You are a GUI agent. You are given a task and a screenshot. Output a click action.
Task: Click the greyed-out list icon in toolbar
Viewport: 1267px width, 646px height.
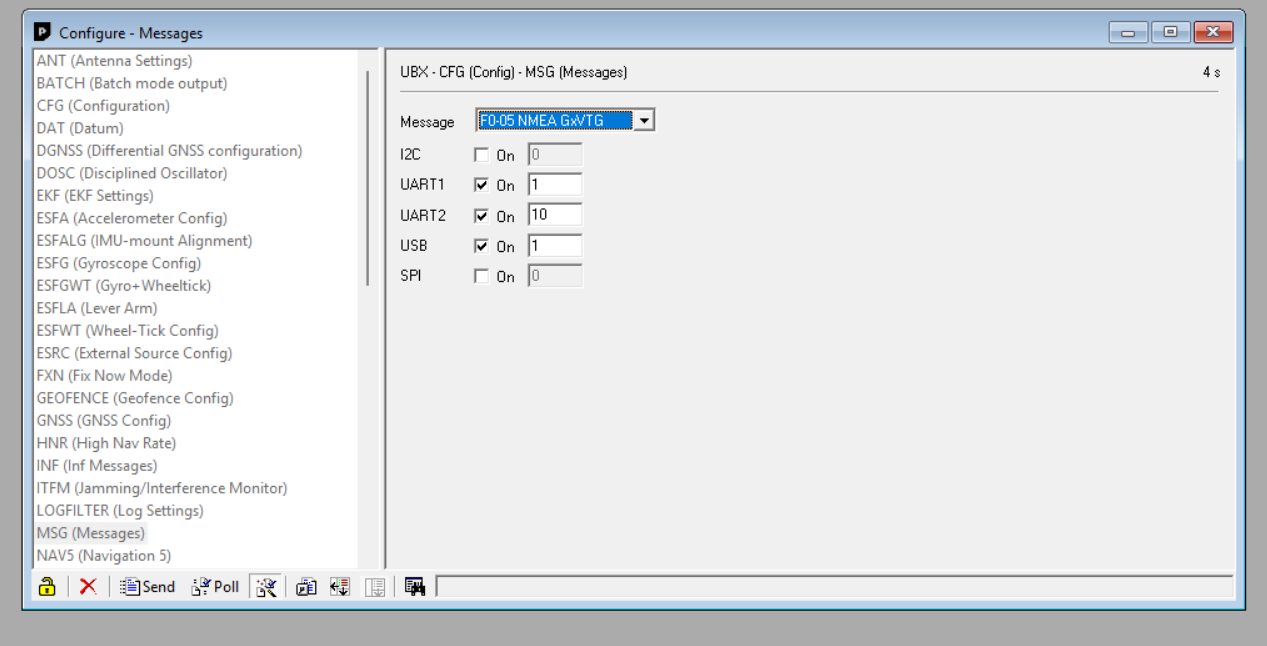375,587
